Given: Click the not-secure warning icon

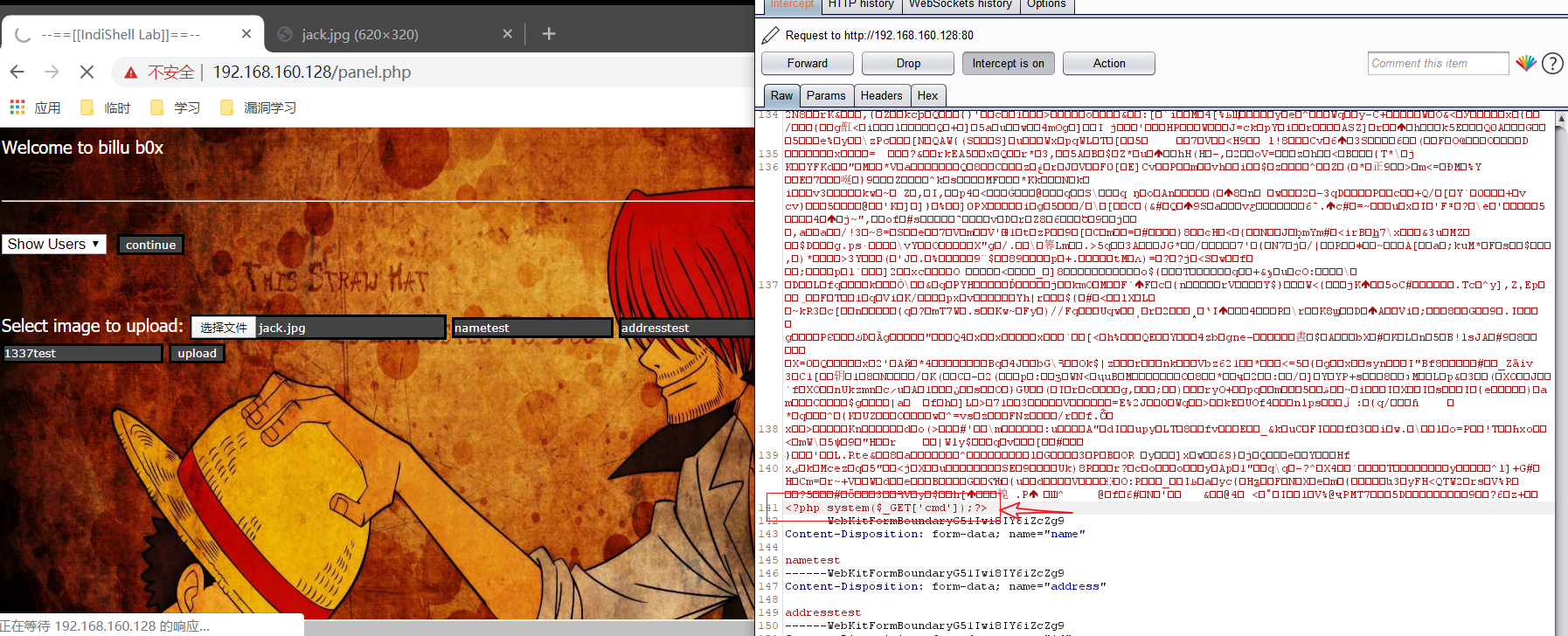Looking at the screenshot, I should click(131, 73).
